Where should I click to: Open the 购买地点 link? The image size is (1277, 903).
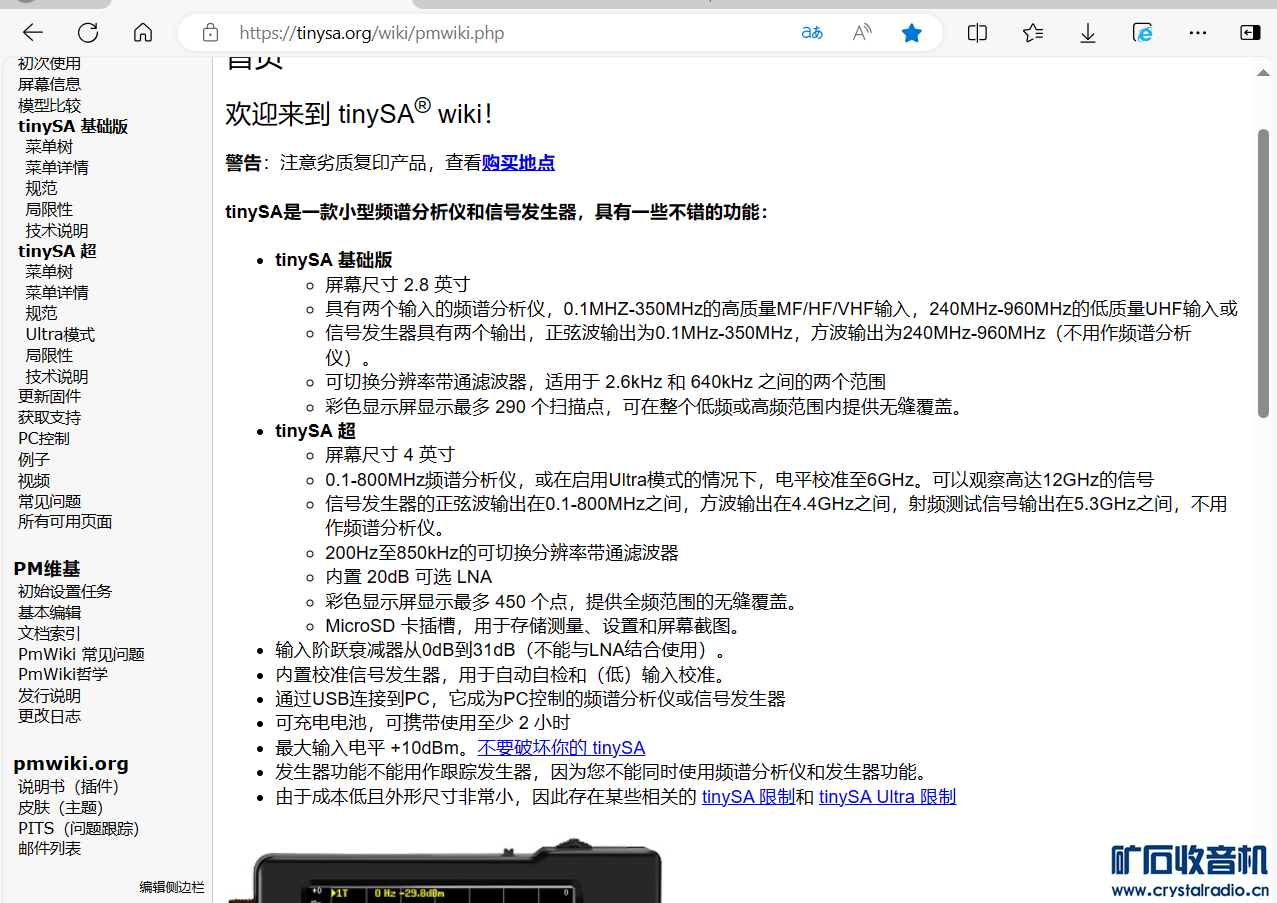pyautogui.click(x=518, y=163)
